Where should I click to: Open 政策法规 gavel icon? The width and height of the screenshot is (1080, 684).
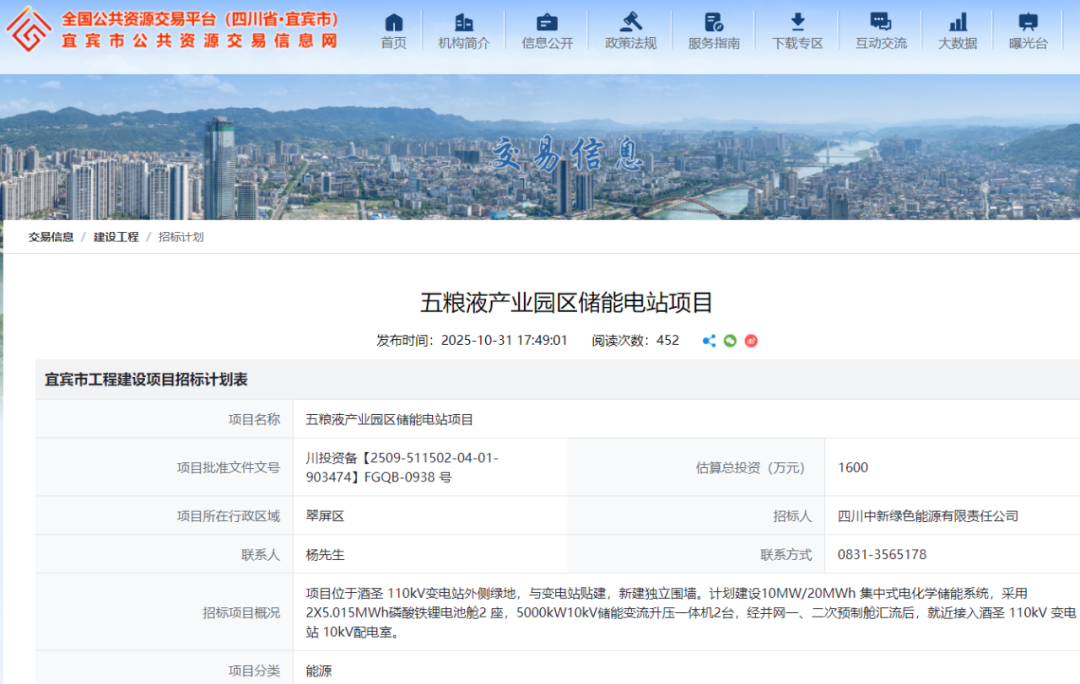(630, 22)
